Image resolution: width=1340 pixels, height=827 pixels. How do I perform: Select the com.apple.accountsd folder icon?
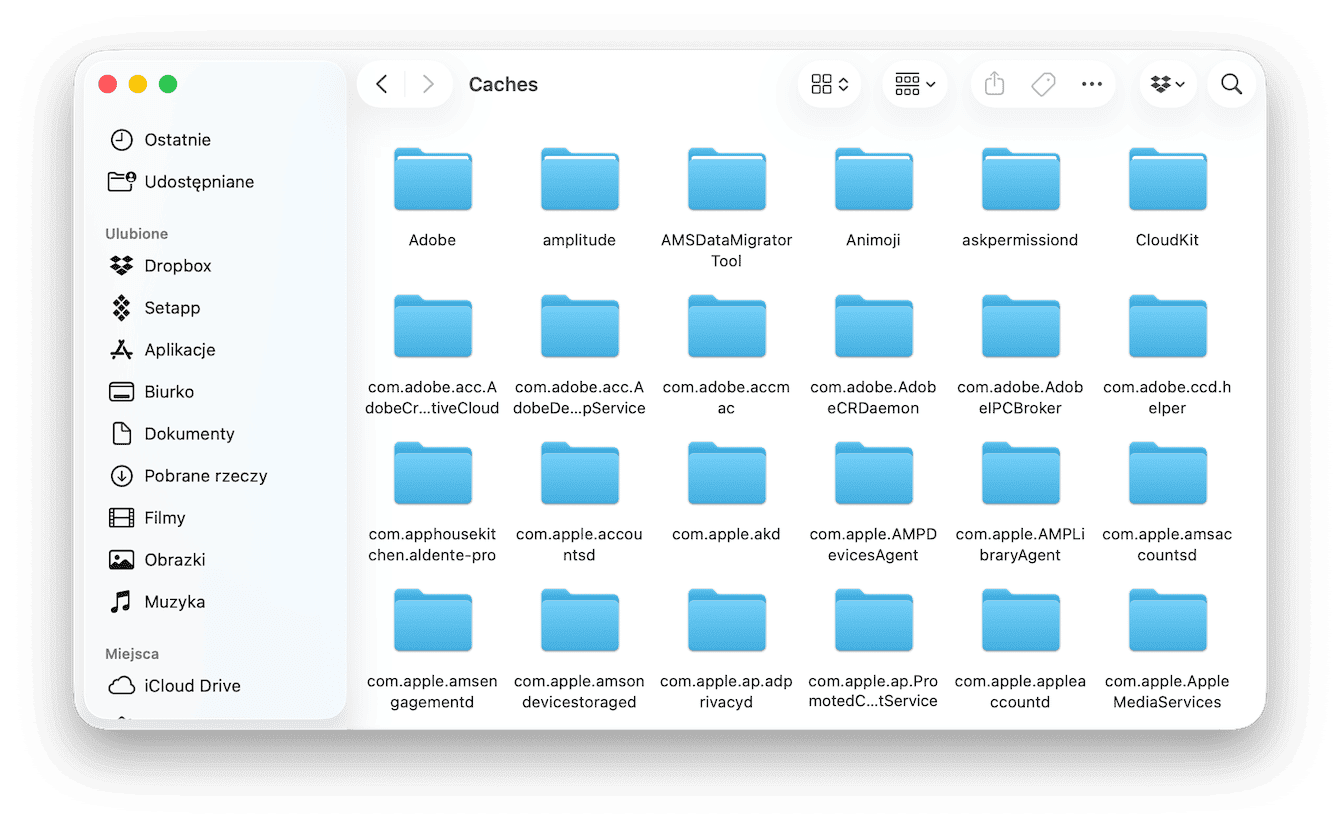[x=580, y=474]
